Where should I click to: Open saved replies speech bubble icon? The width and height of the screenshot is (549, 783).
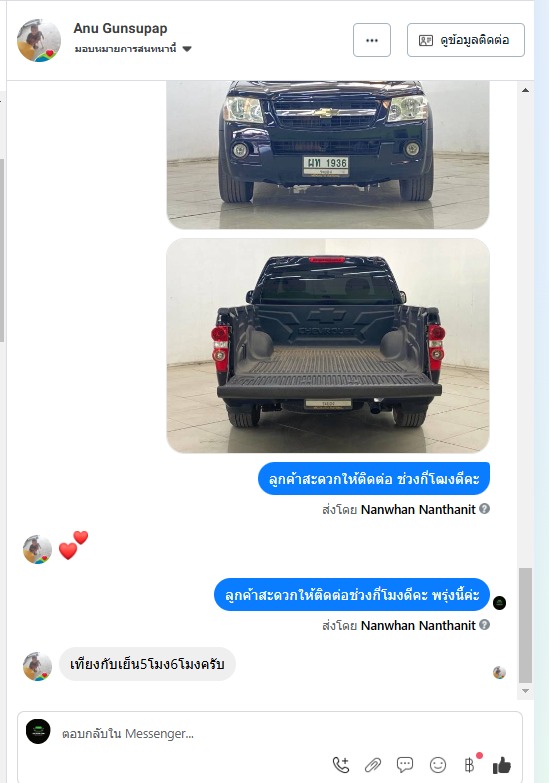click(405, 765)
